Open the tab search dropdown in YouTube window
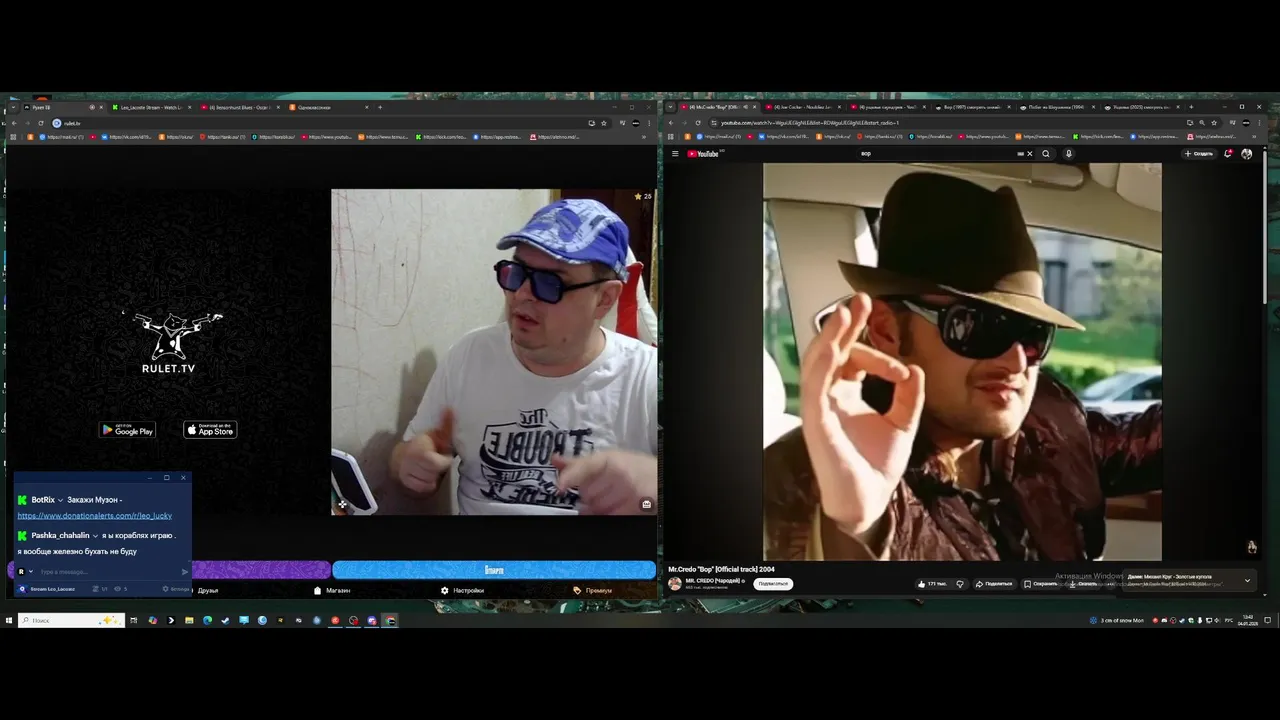 tap(671, 107)
